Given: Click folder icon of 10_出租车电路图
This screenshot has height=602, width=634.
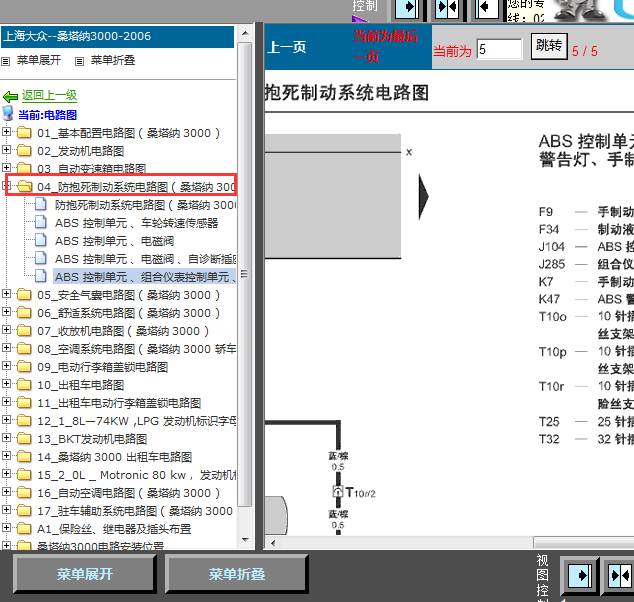Looking at the screenshot, I should click(24, 384).
